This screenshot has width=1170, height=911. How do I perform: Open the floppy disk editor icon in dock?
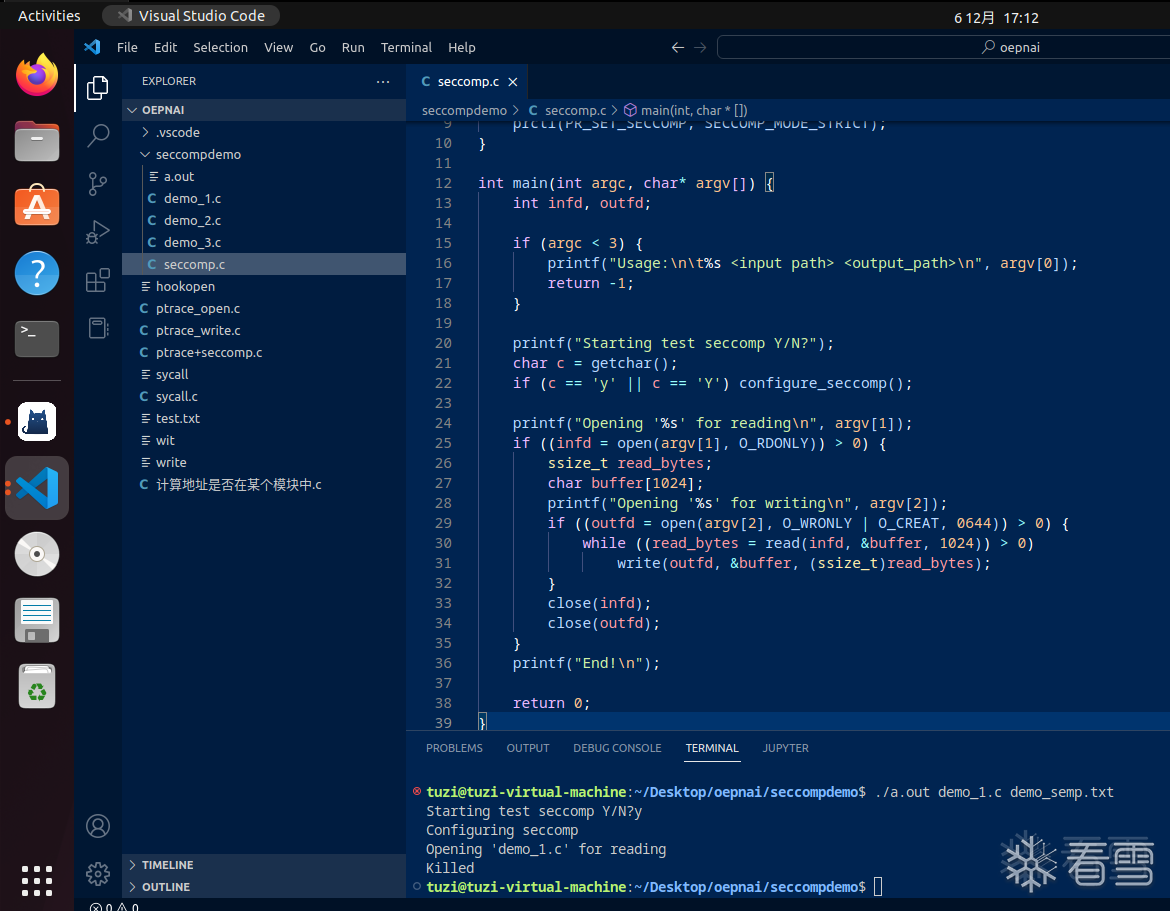(x=37, y=620)
